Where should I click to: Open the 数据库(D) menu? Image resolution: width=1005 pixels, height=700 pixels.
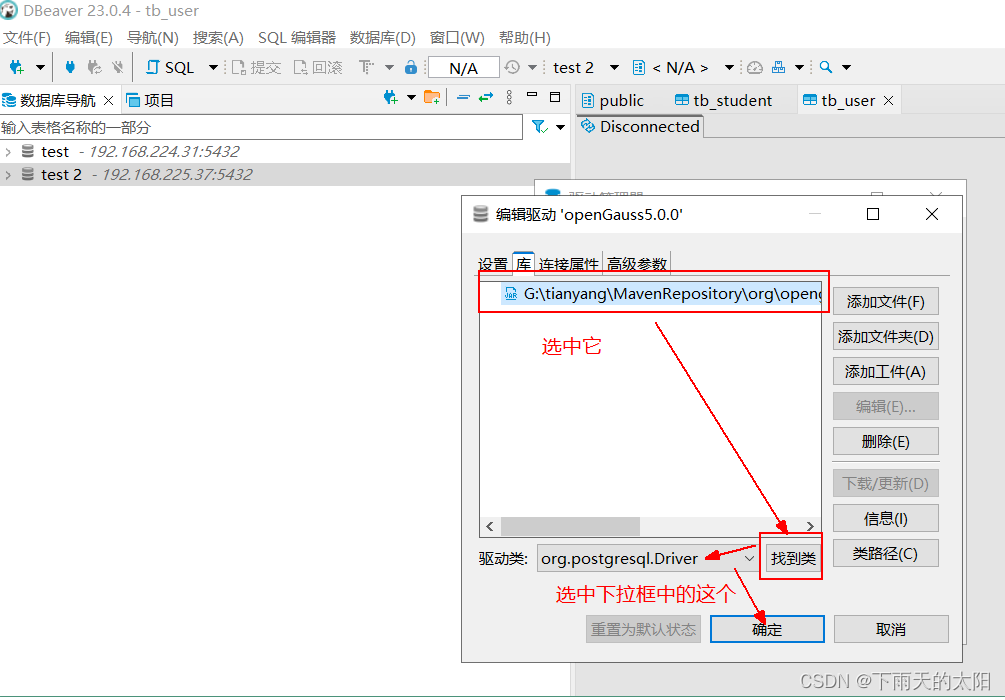click(x=383, y=38)
